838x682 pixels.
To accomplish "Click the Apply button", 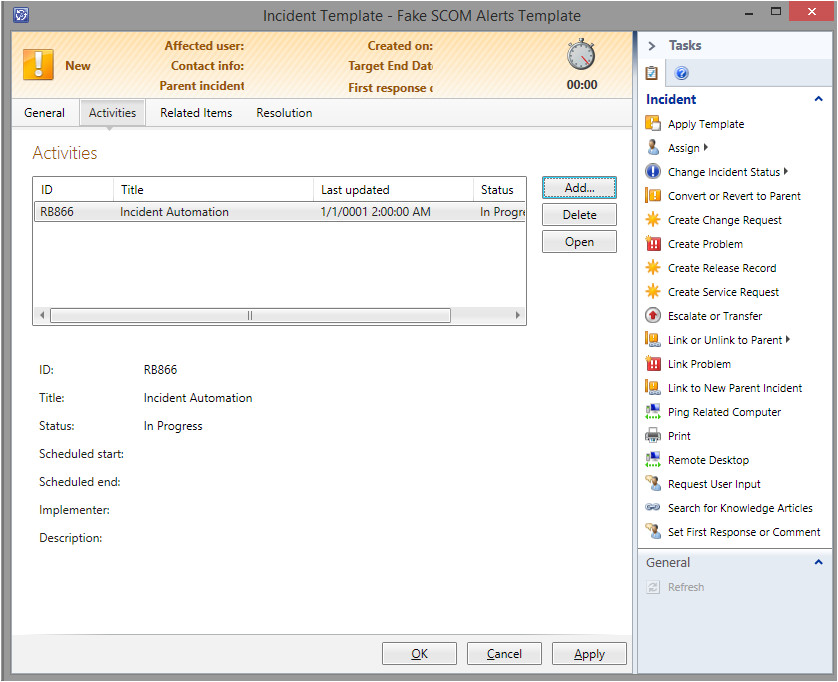I will coord(589,654).
